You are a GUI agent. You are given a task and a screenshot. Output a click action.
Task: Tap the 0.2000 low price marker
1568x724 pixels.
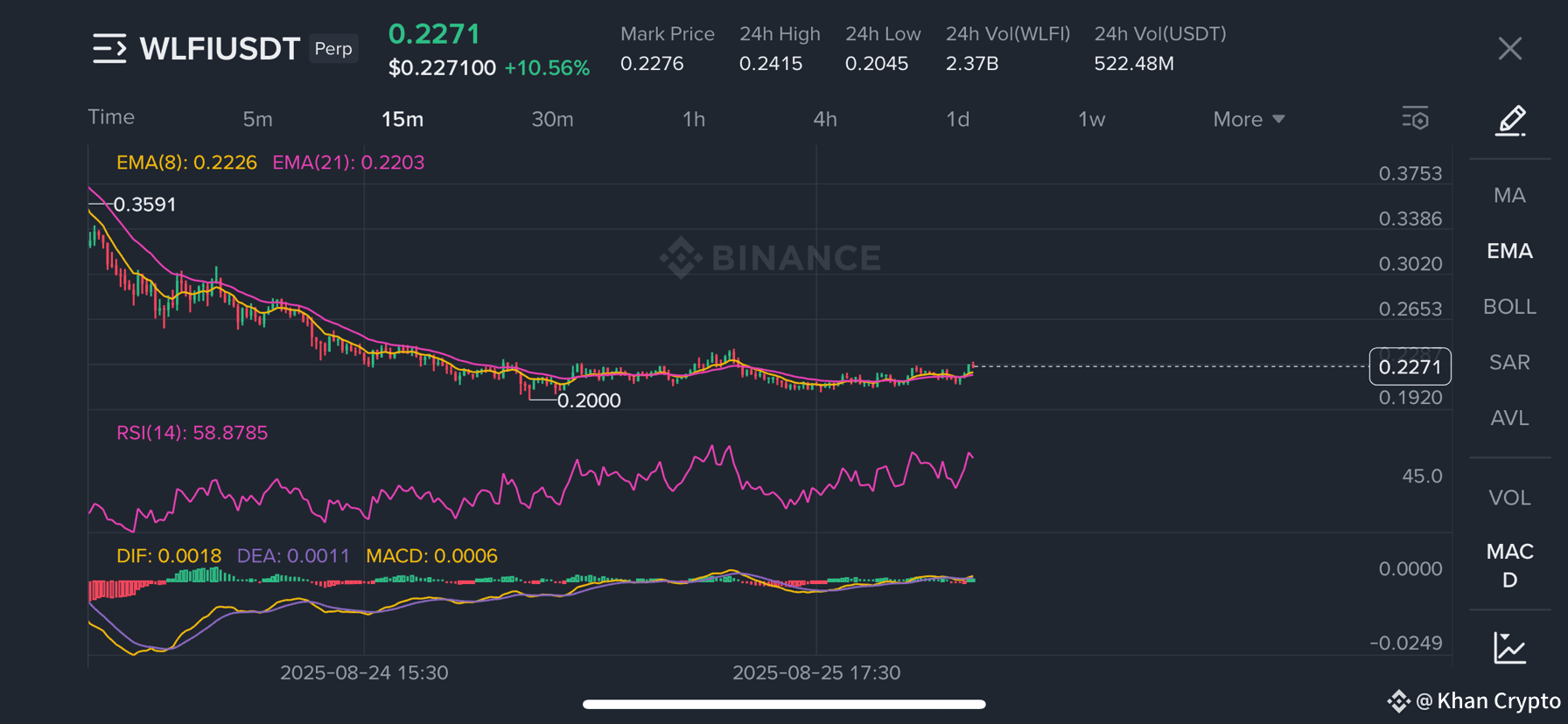(589, 400)
